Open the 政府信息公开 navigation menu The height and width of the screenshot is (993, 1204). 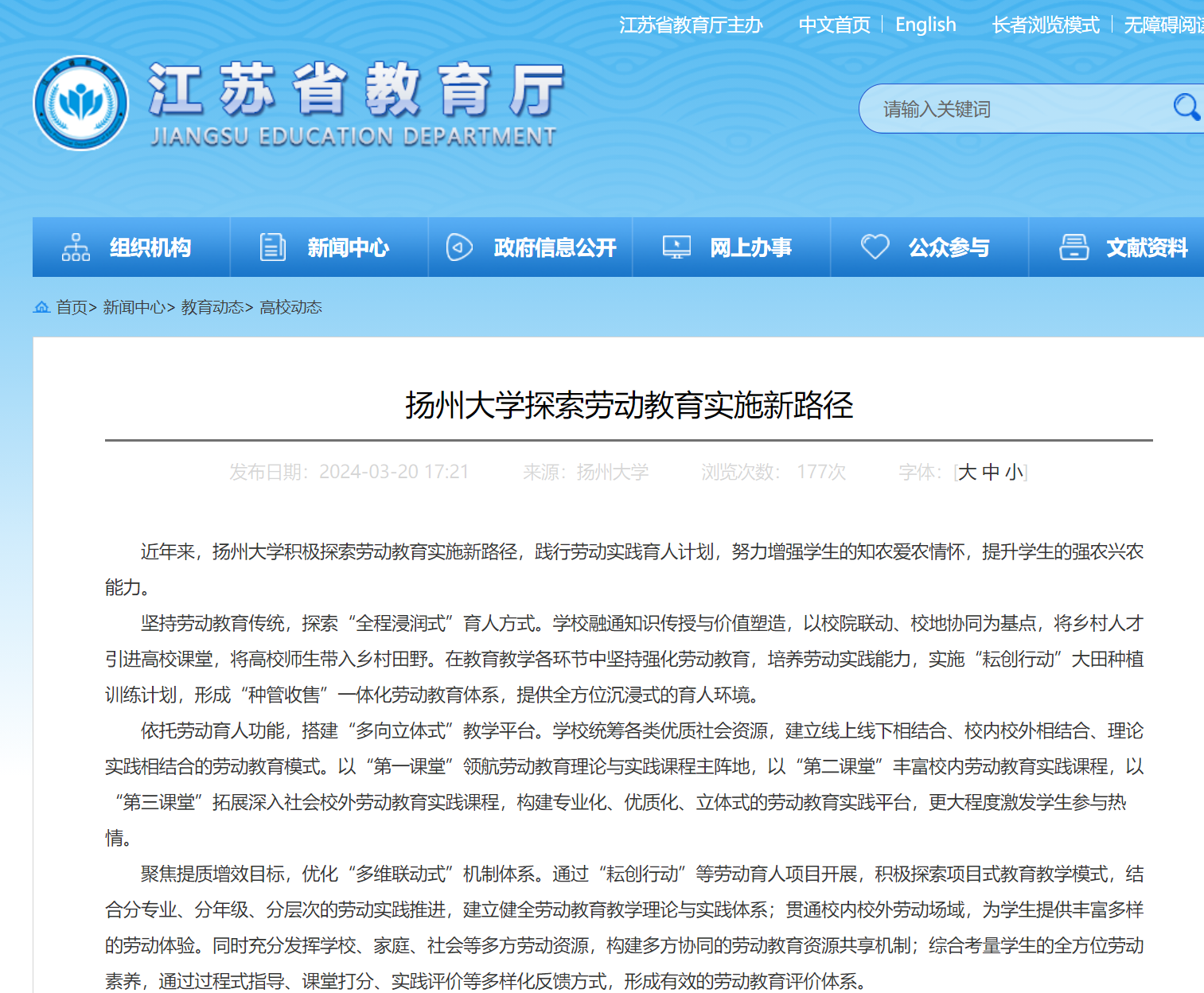tap(555, 247)
